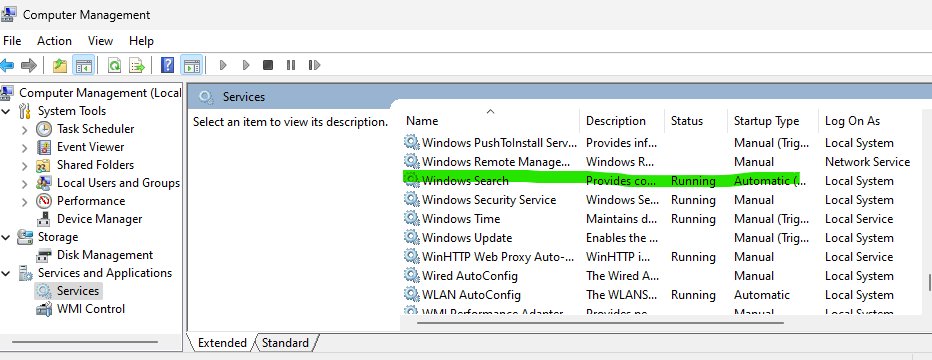Click Local Service logon of Windows Time
This screenshot has height=360, width=932.
pyautogui.click(x=859, y=219)
